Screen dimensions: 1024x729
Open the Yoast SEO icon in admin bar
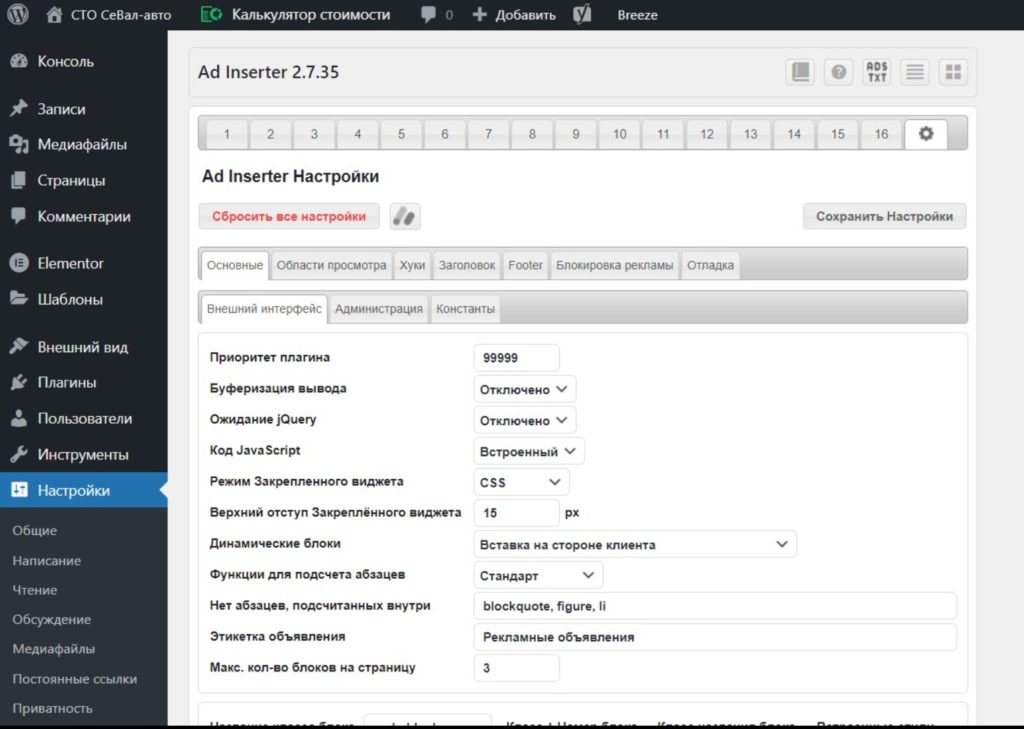[x=582, y=14]
